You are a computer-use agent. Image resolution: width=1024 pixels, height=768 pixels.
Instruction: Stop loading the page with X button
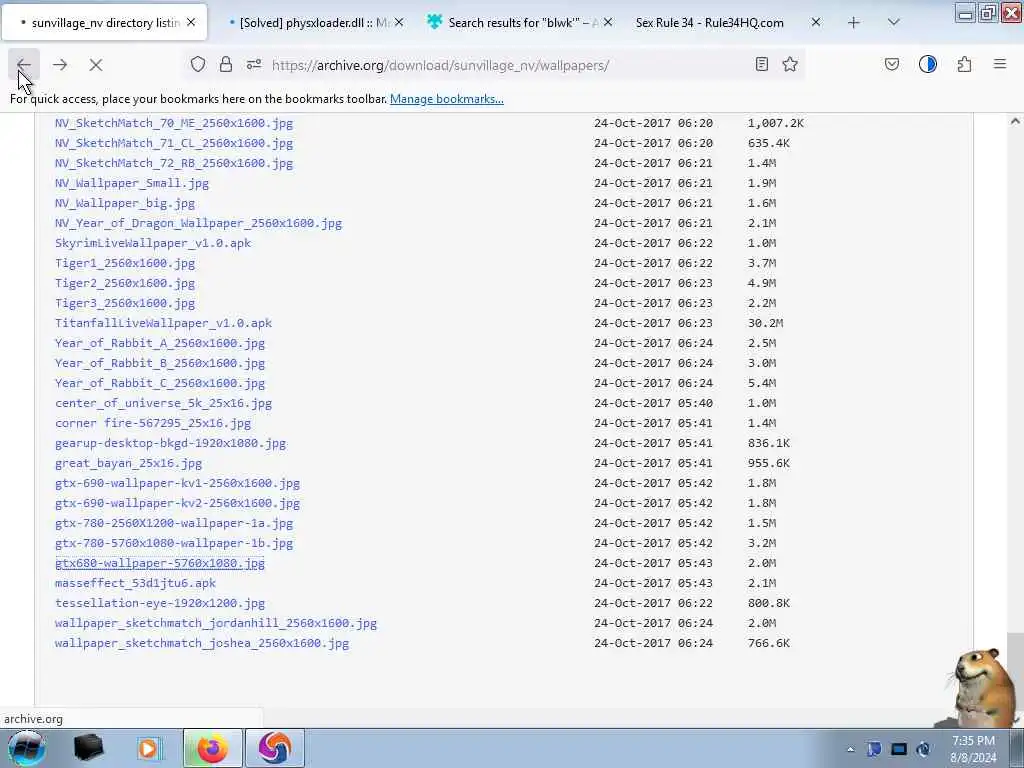click(95, 65)
